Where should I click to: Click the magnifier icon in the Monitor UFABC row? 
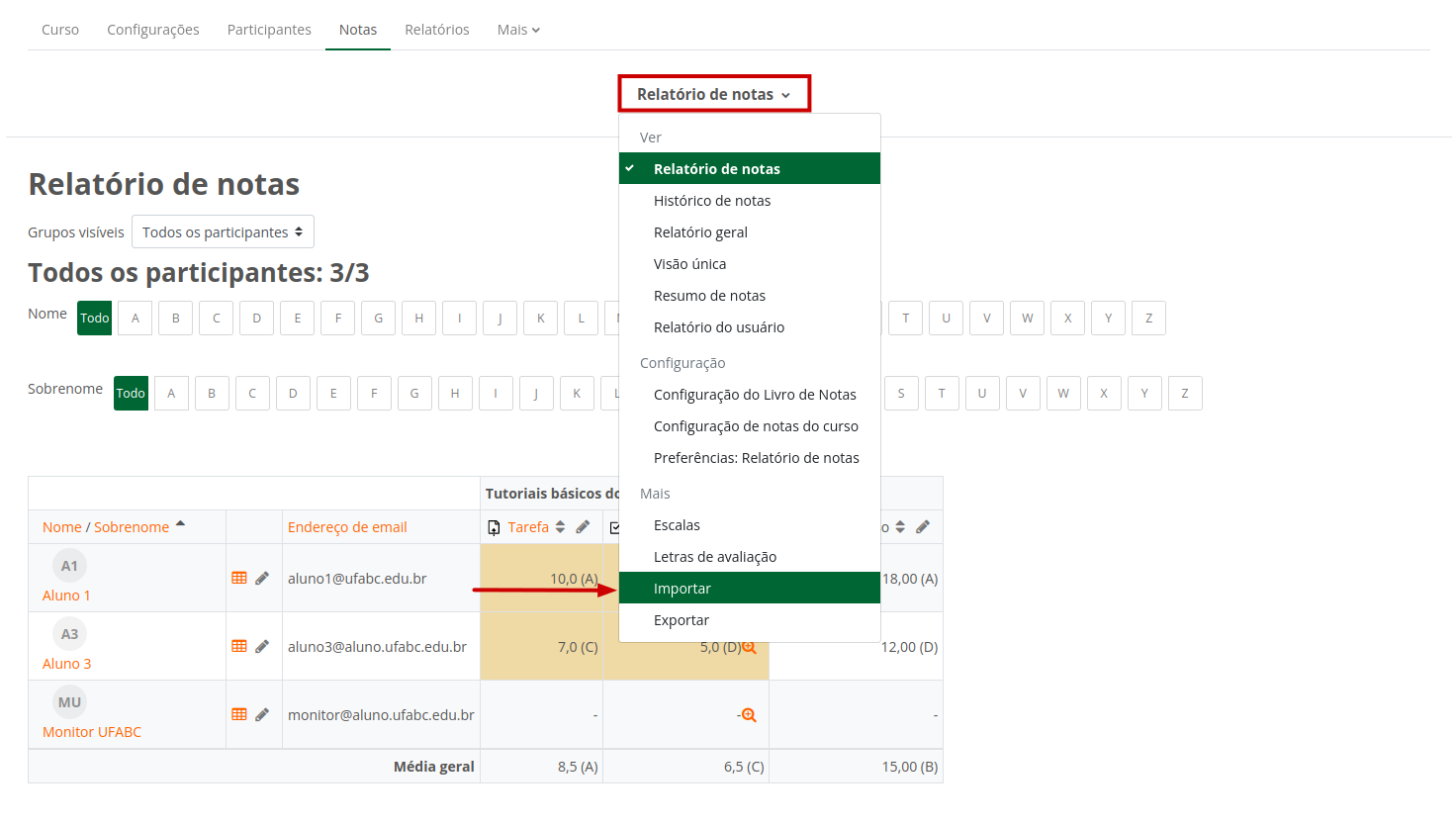click(x=749, y=715)
